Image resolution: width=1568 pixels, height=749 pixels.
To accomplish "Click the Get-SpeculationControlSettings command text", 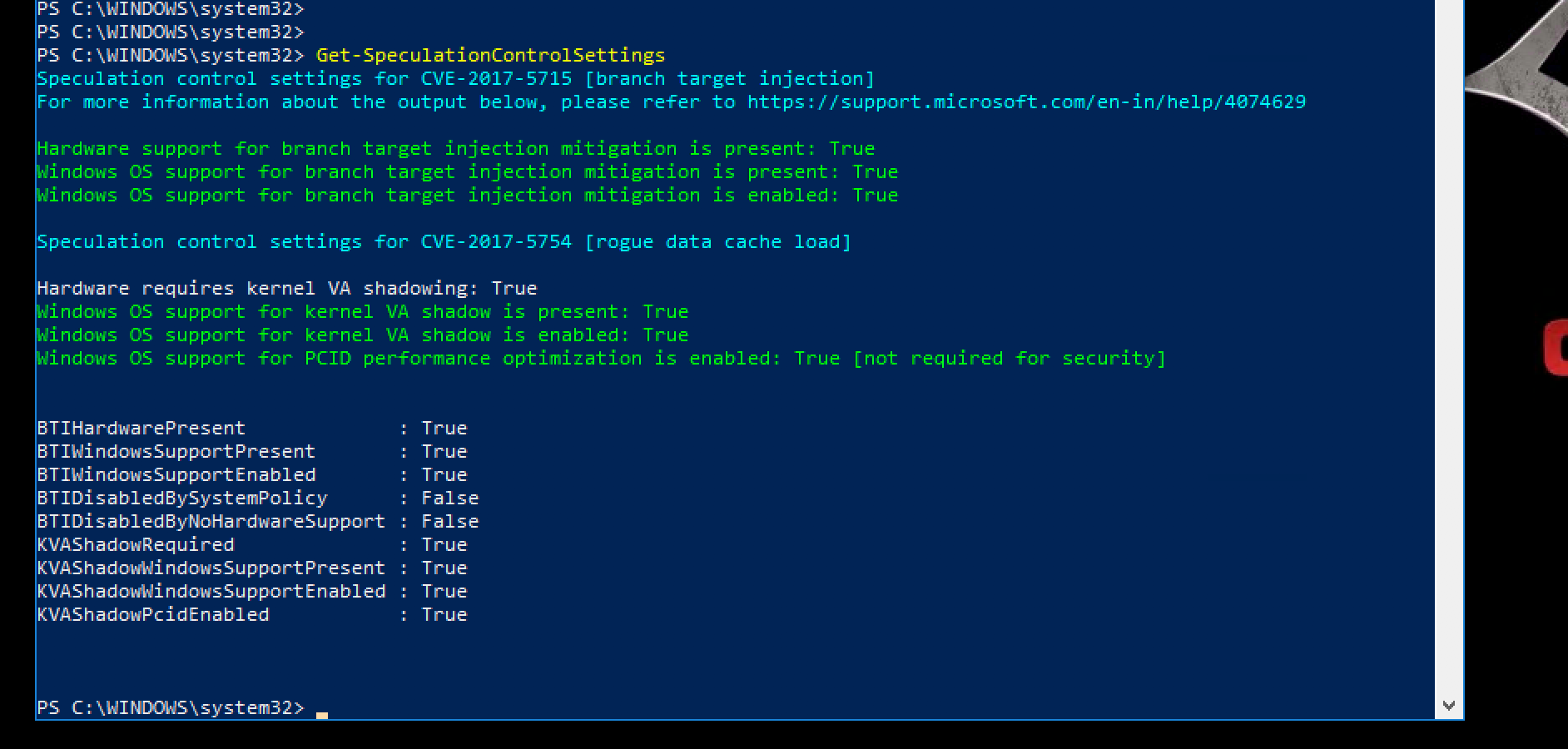I will pos(490,56).
